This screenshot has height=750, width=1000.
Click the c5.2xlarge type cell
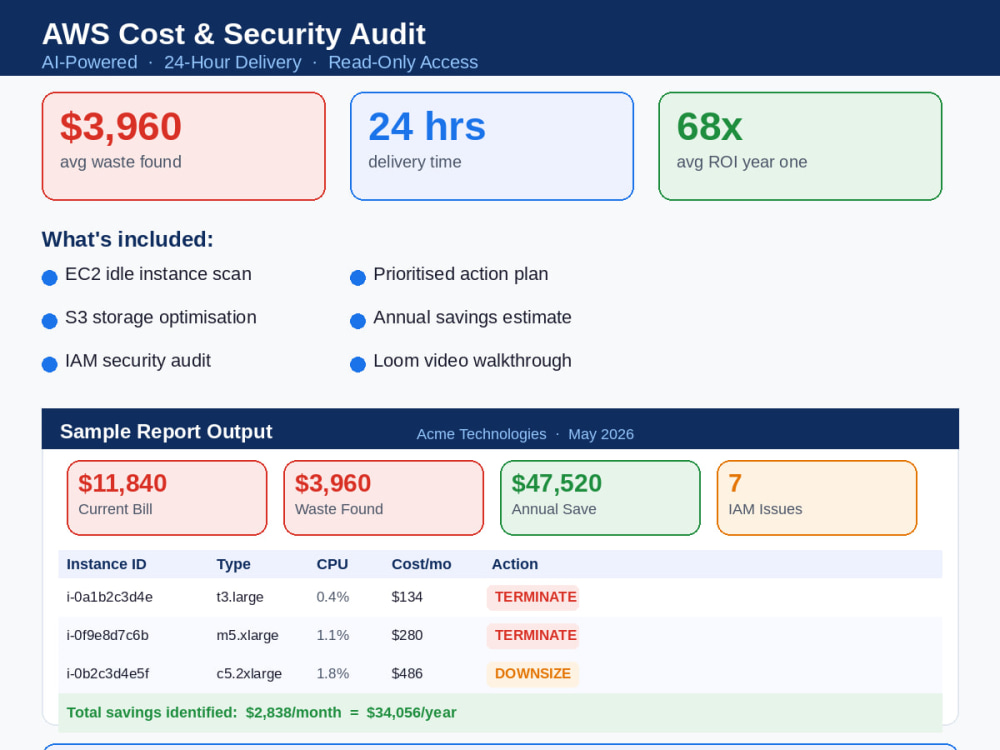pos(249,673)
